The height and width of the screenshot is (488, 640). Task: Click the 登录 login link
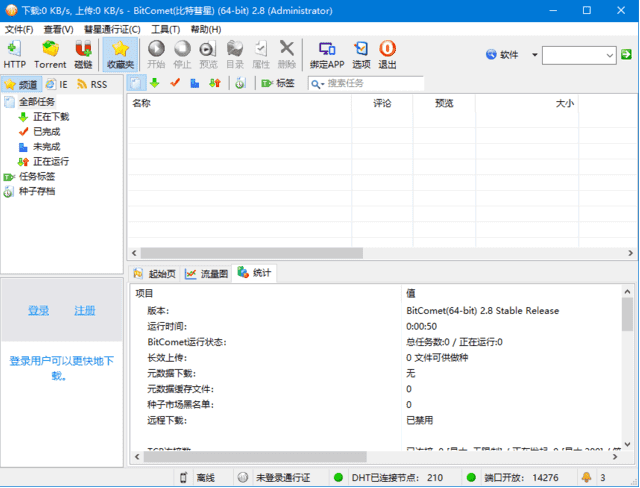[38, 311]
